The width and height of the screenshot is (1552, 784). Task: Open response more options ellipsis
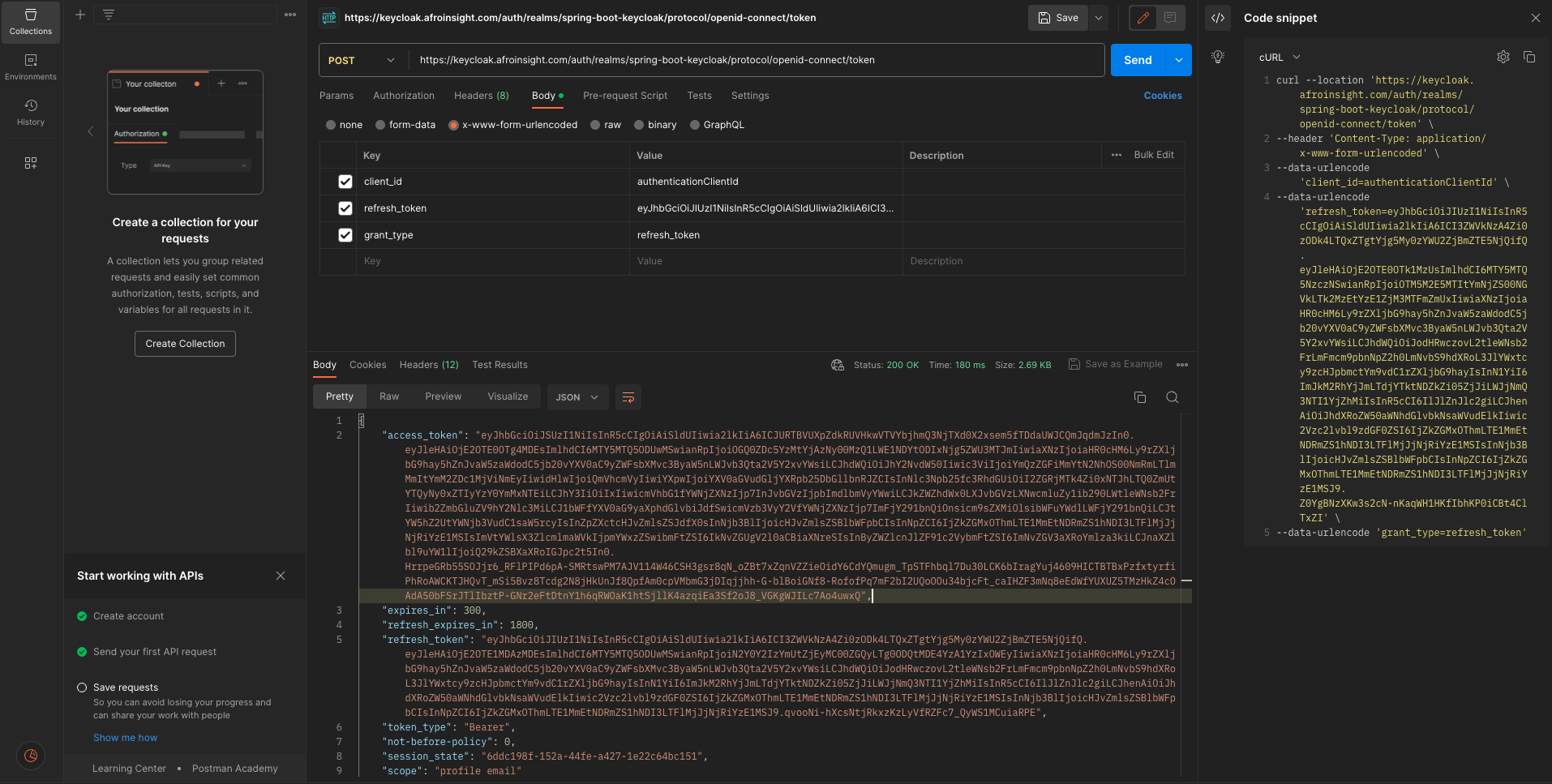(x=1182, y=365)
